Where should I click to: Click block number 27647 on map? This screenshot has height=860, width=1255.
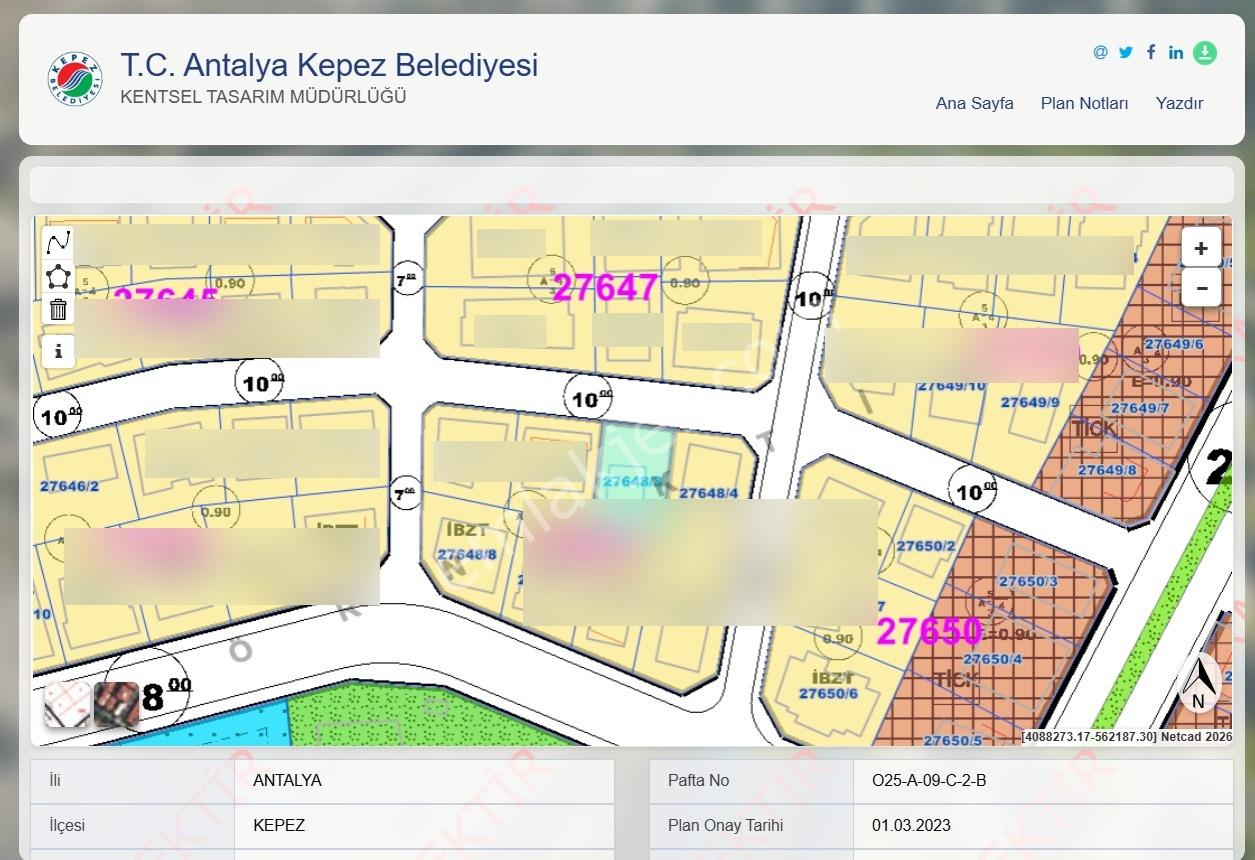(x=605, y=287)
